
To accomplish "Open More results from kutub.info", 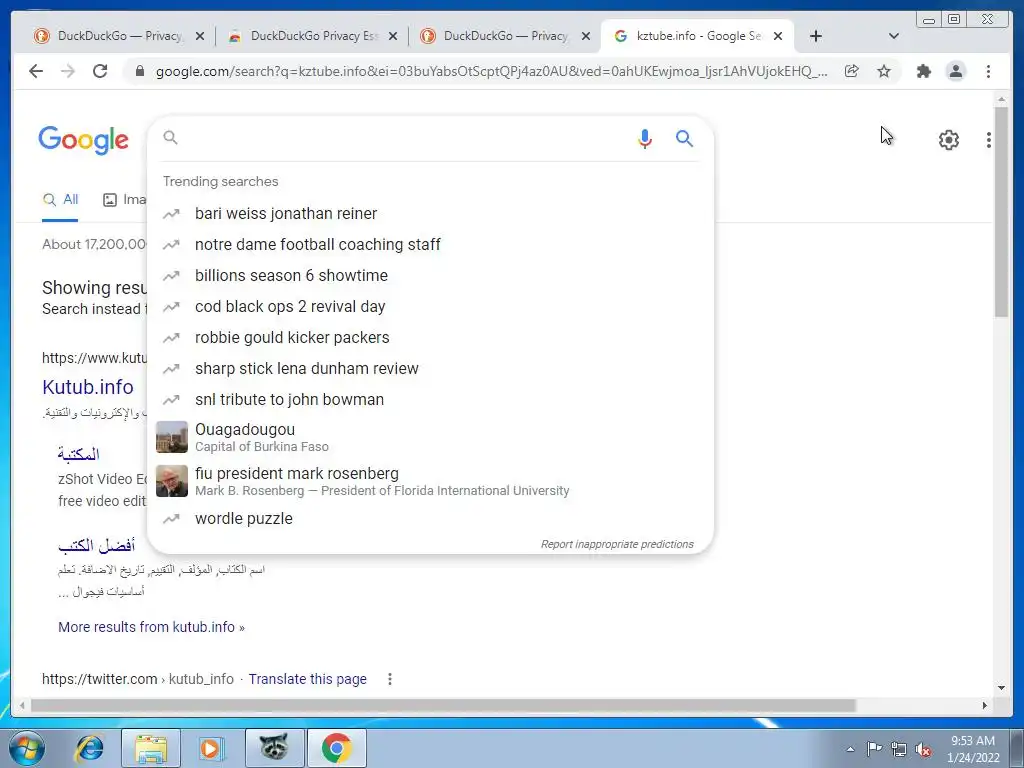I will (x=152, y=627).
